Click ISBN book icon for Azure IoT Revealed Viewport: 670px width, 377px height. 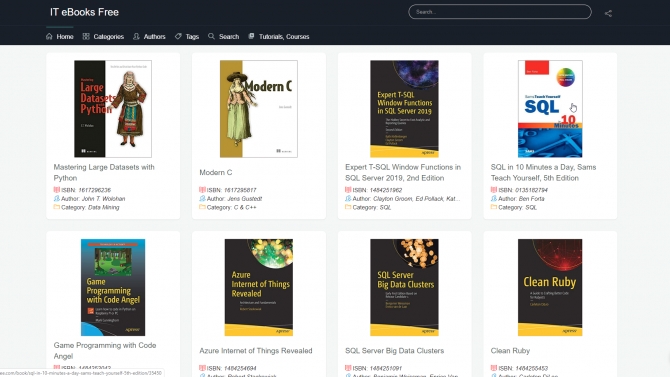(x=202, y=368)
